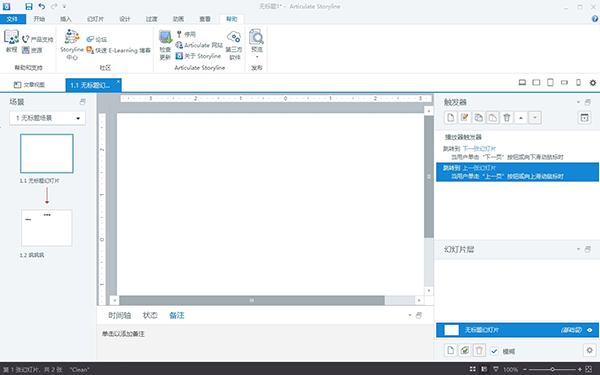Switch to the 动画 animation ribbon tab
This screenshot has height=375, width=600.
tap(178, 19)
